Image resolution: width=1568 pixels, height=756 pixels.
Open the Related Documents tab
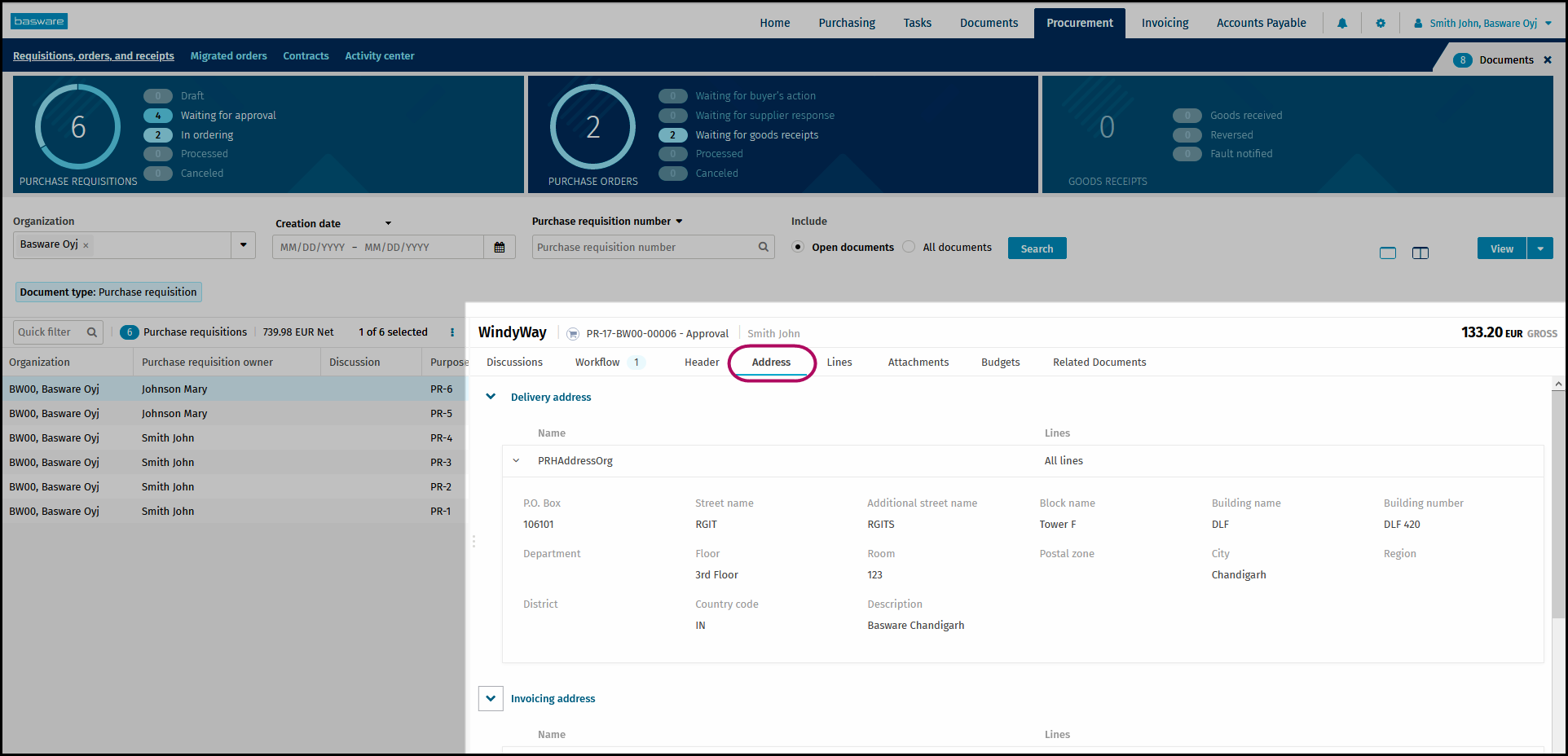click(x=1099, y=362)
